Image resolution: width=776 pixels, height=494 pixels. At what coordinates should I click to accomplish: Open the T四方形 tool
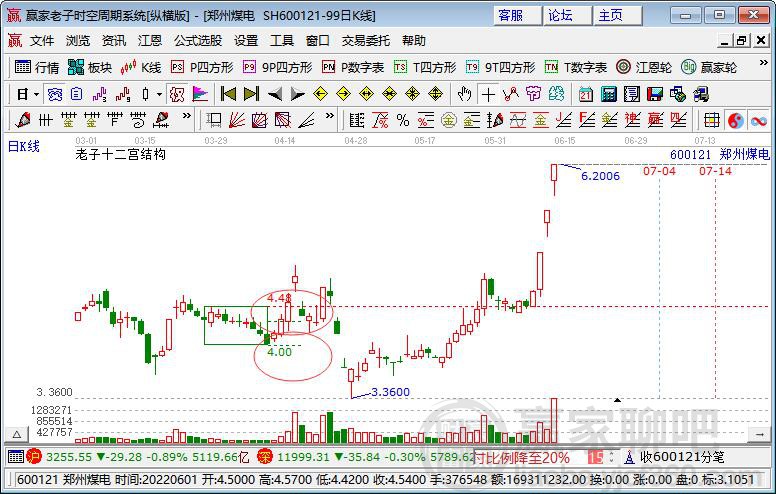click(x=425, y=67)
